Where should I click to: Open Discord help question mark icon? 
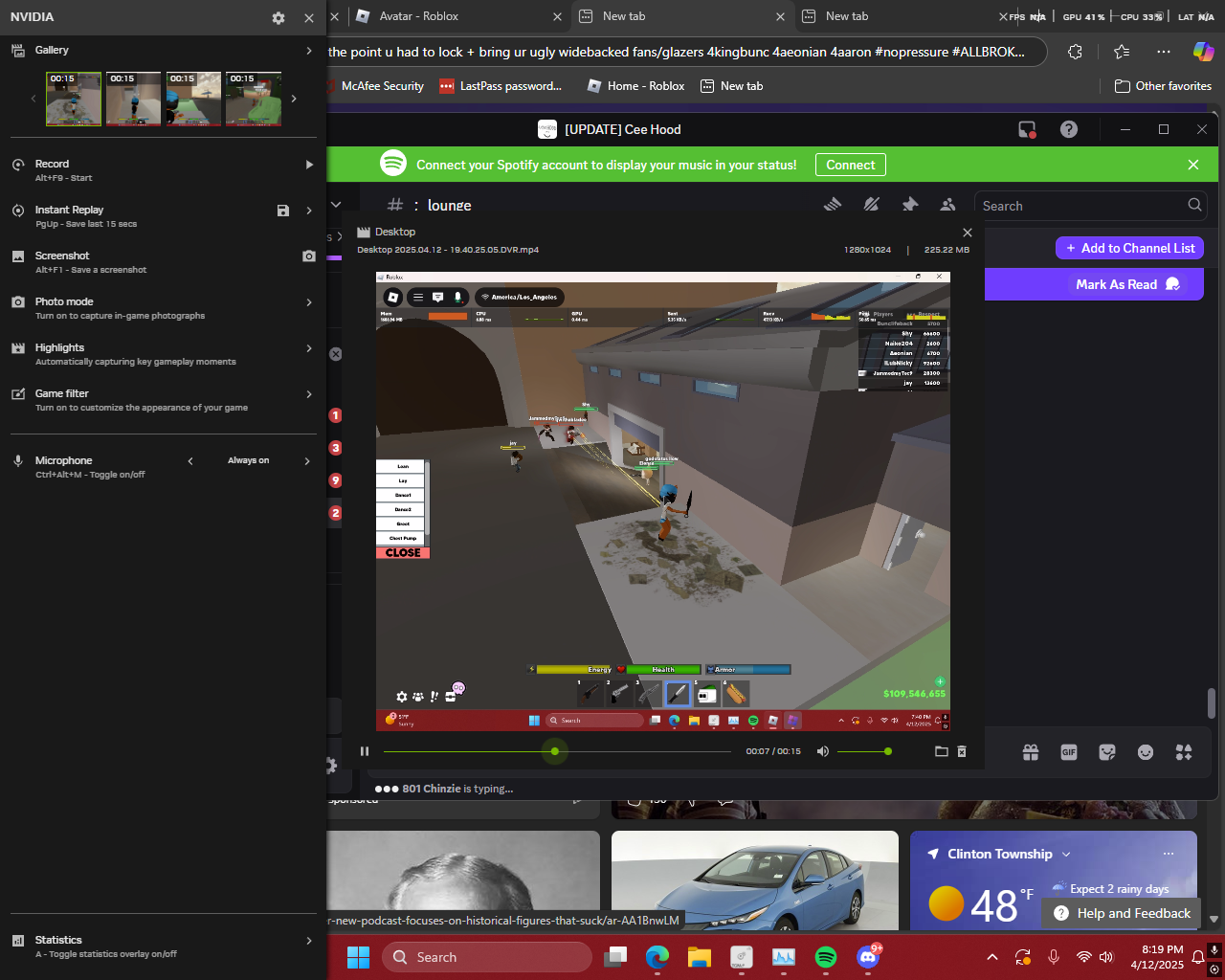pyautogui.click(x=1069, y=129)
